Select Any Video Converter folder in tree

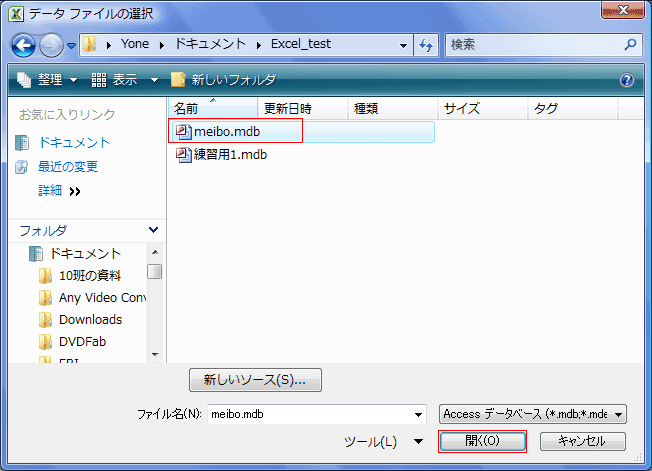[x=102, y=298]
